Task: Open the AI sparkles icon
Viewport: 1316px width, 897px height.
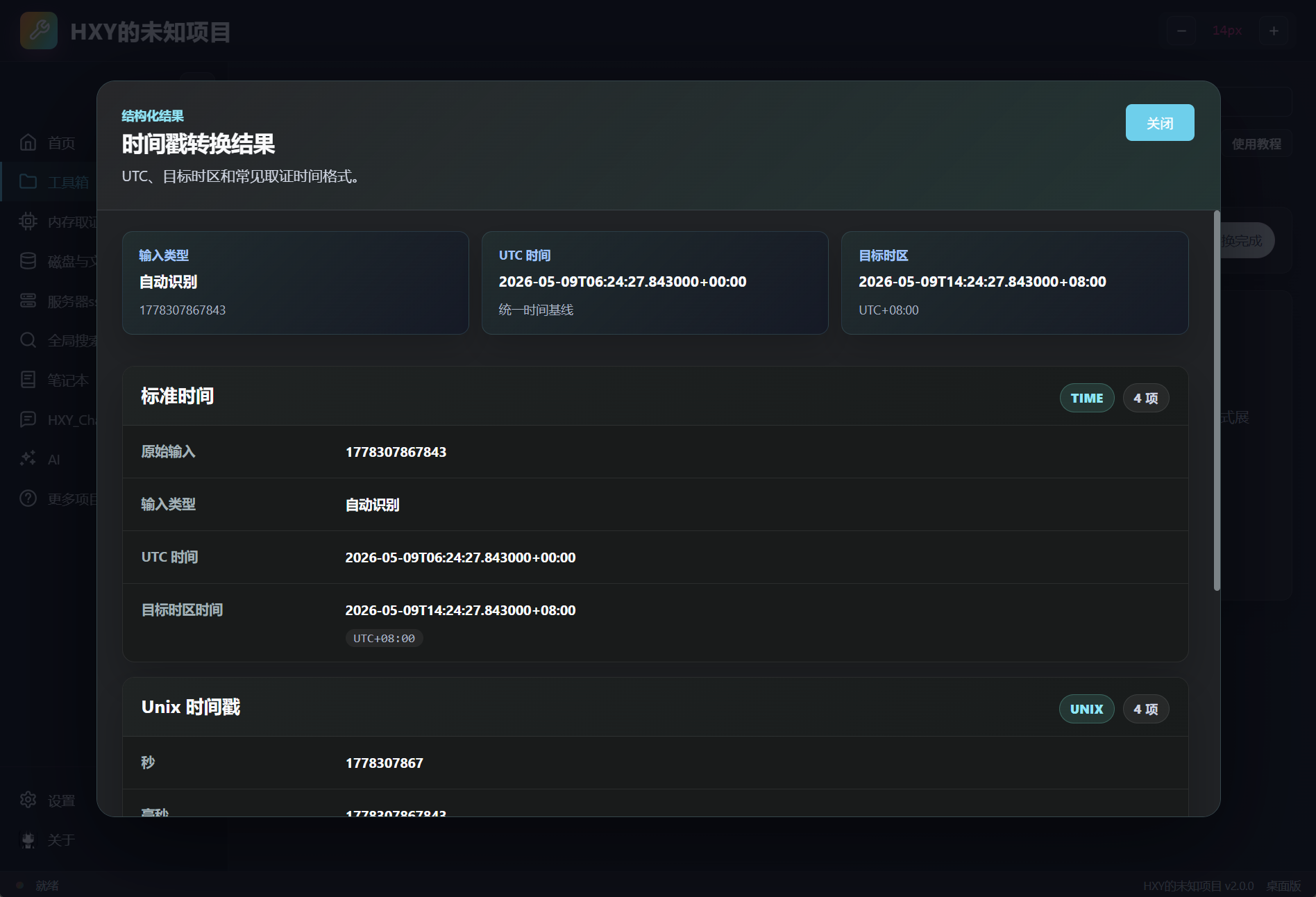Action: (28, 459)
